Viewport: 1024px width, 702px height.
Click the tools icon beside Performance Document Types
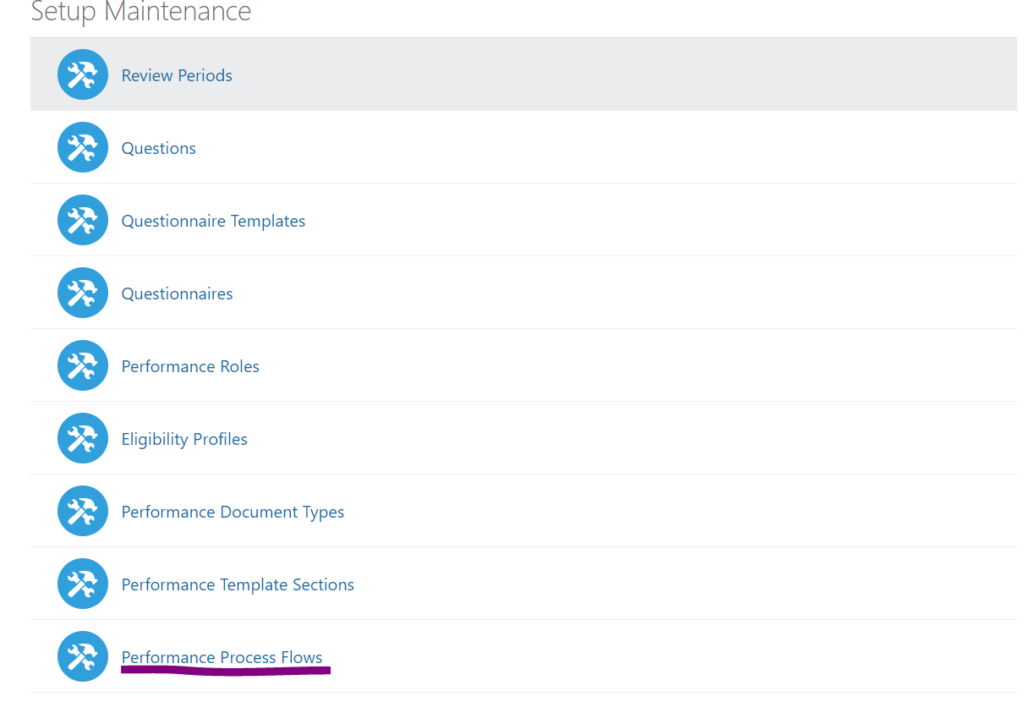point(82,511)
